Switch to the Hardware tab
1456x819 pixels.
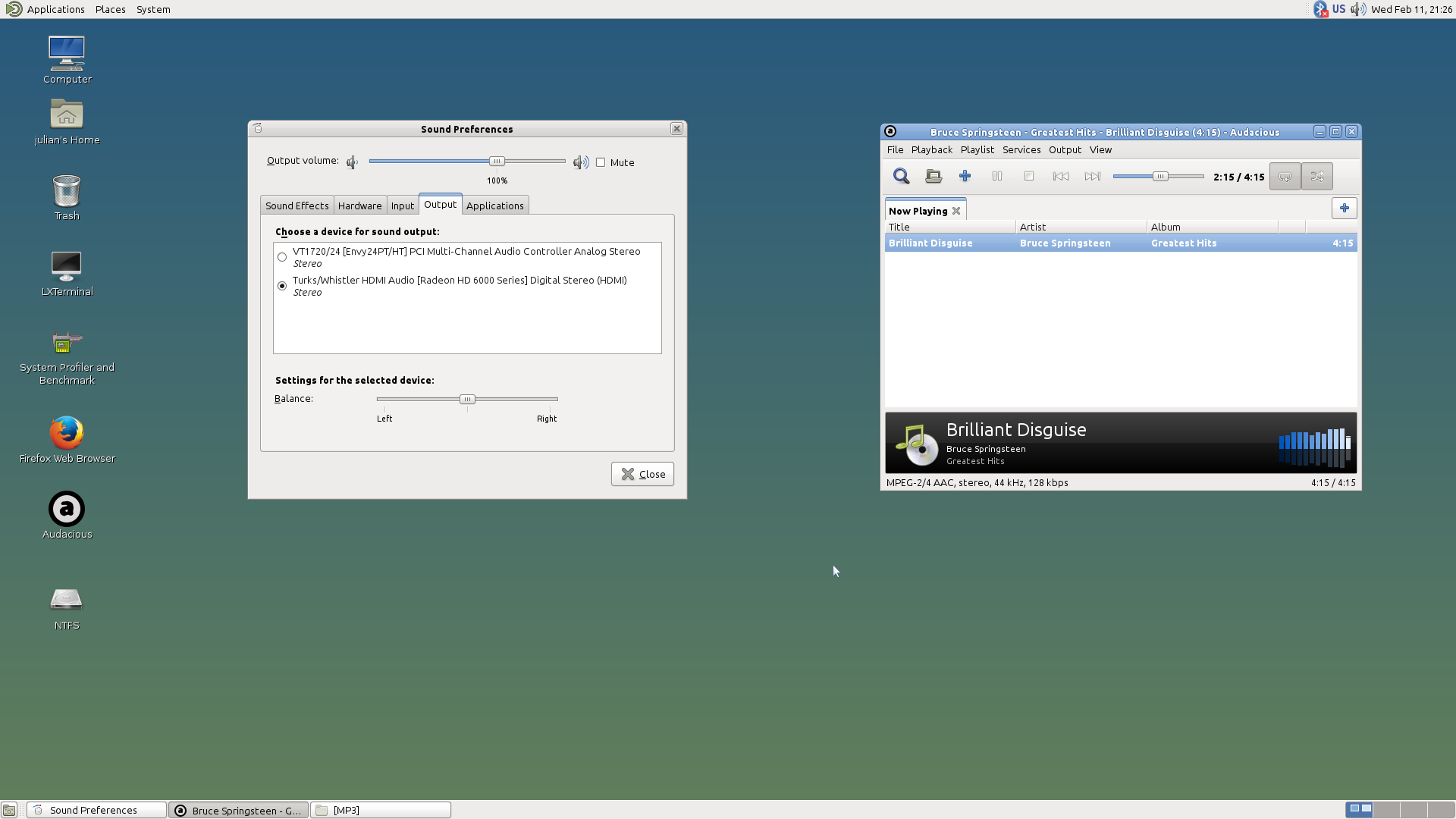[x=359, y=206]
